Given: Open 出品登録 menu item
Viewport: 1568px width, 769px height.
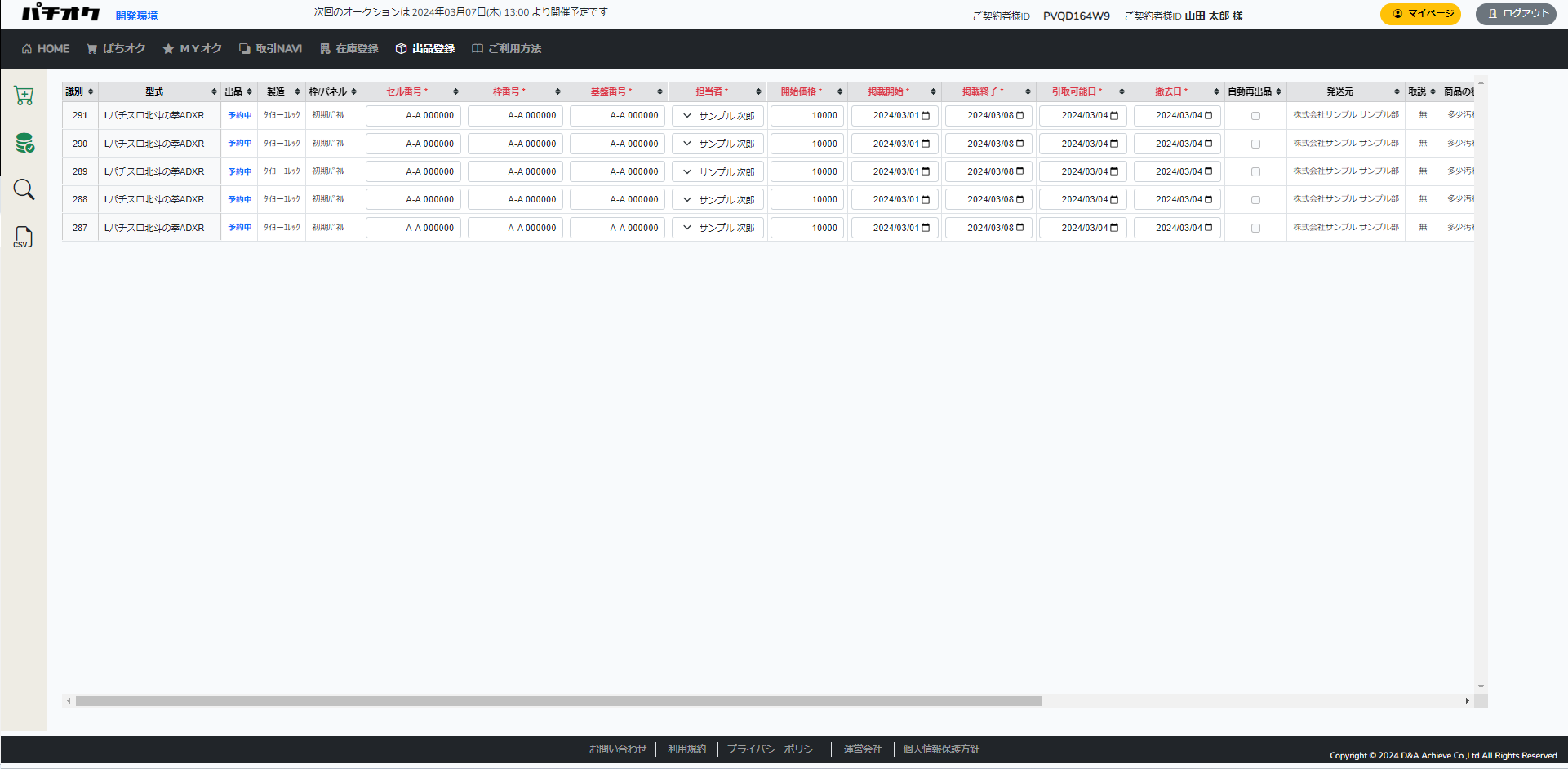Looking at the screenshot, I should [424, 49].
